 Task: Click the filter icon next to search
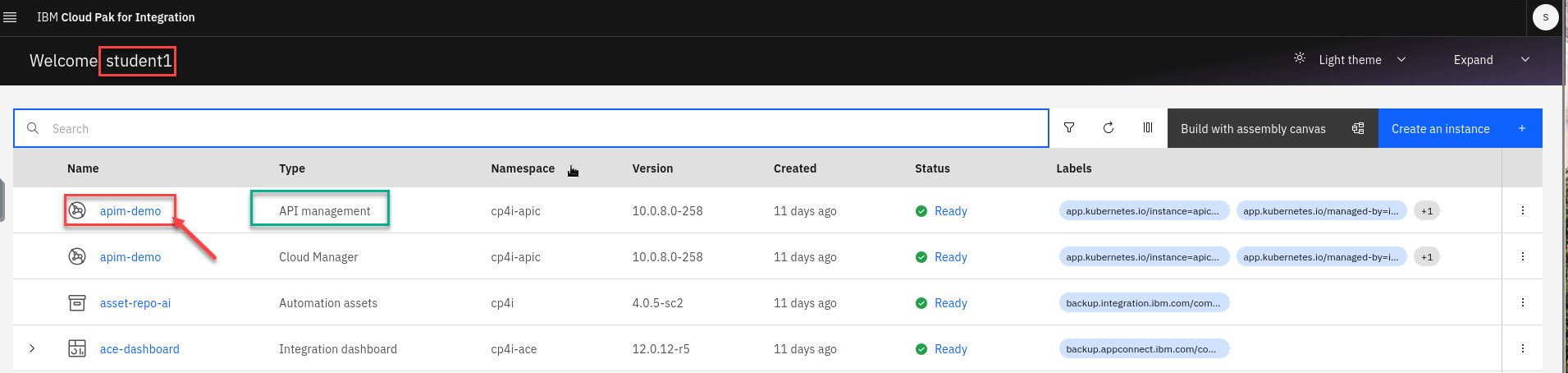point(1069,128)
